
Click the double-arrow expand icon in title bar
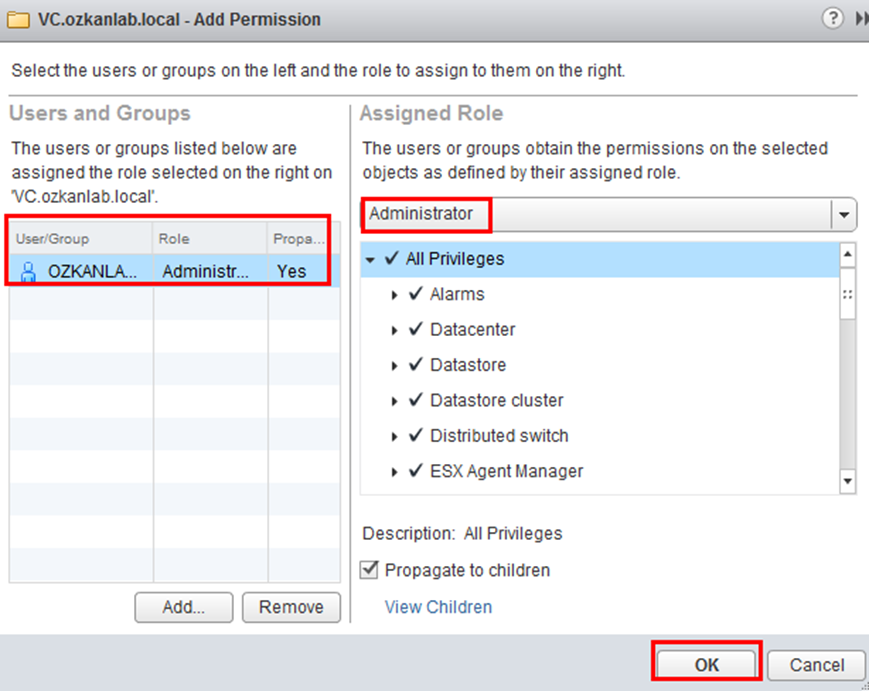(x=861, y=18)
